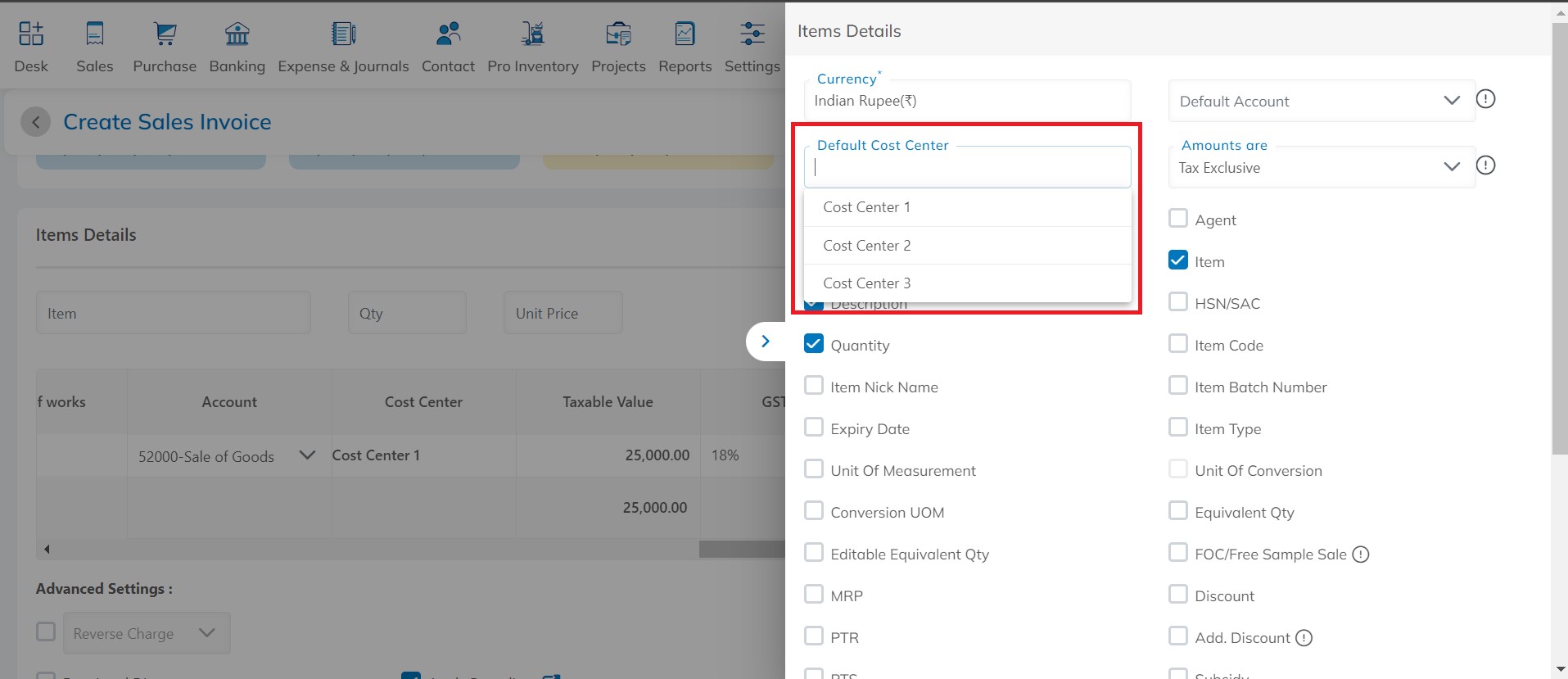Select Cost Center 3 from dropdown list
Viewport: 1568px width, 679px height.
tap(968, 283)
